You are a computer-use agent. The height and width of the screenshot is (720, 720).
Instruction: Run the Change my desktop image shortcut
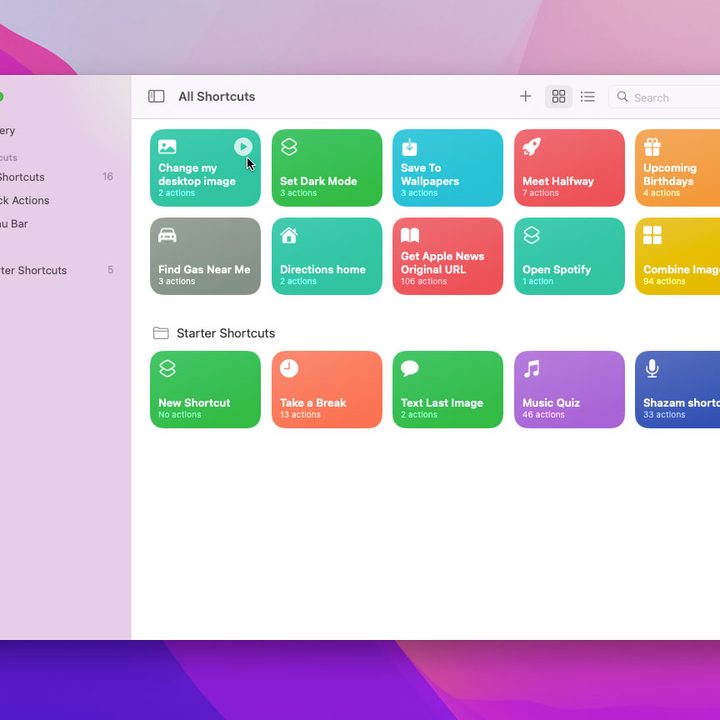[x=243, y=147]
